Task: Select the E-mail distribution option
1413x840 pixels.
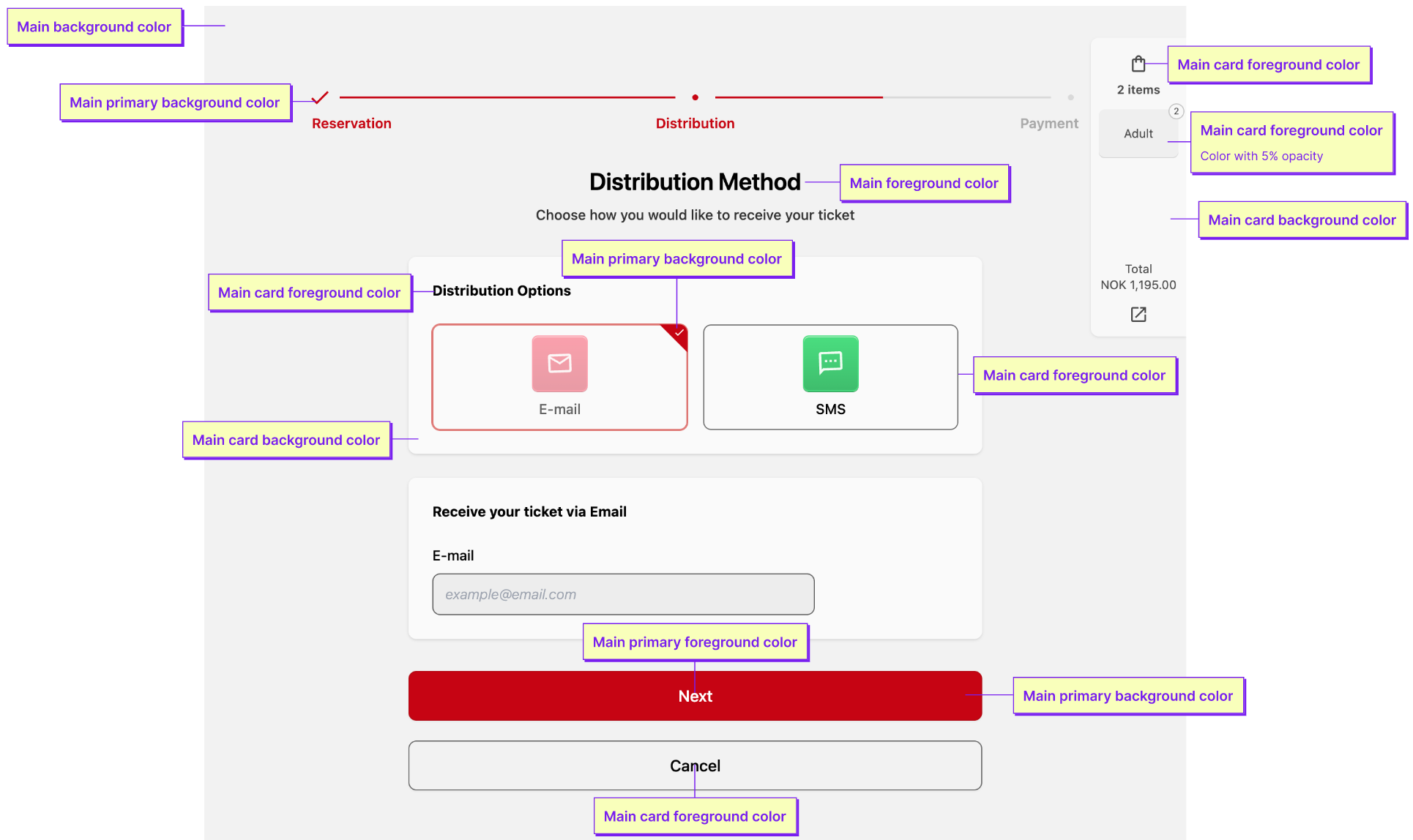Action: click(559, 408)
